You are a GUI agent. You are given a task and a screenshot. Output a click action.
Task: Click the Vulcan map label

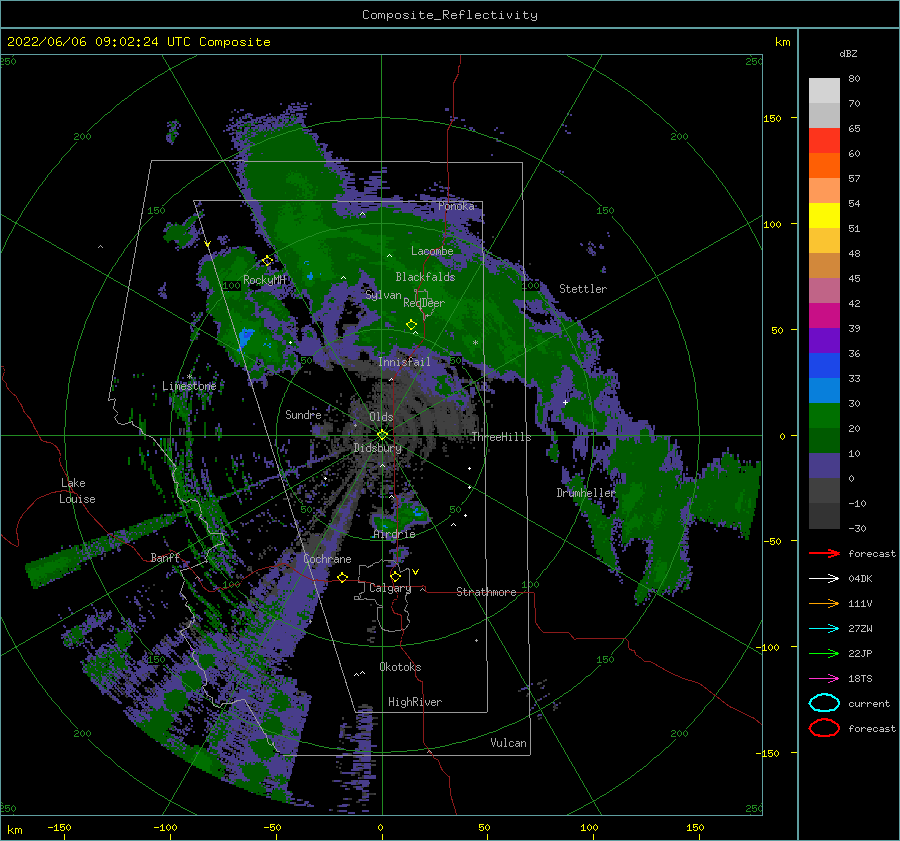[x=508, y=743]
